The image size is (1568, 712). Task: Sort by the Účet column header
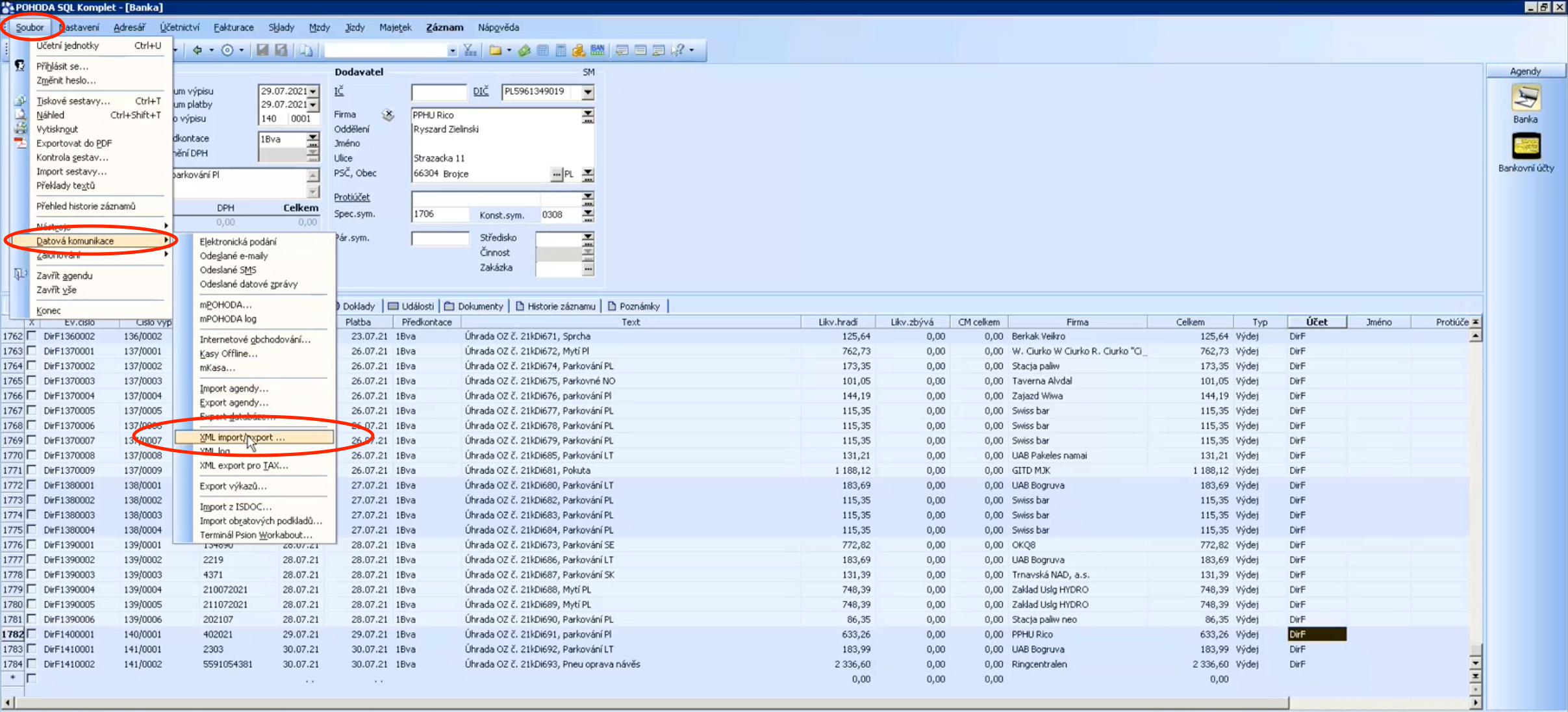1317,322
